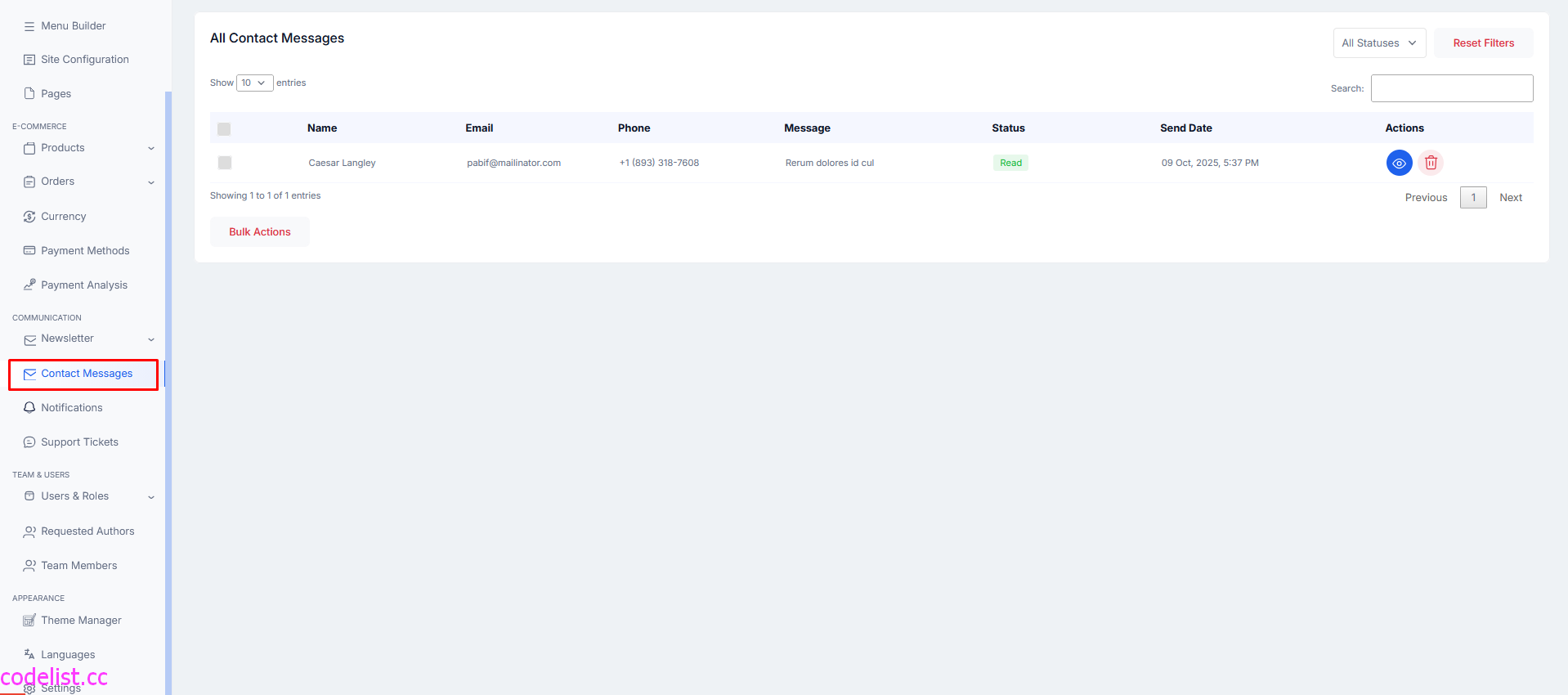
Task: Click the Previous pagination link
Action: (x=1426, y=198)
